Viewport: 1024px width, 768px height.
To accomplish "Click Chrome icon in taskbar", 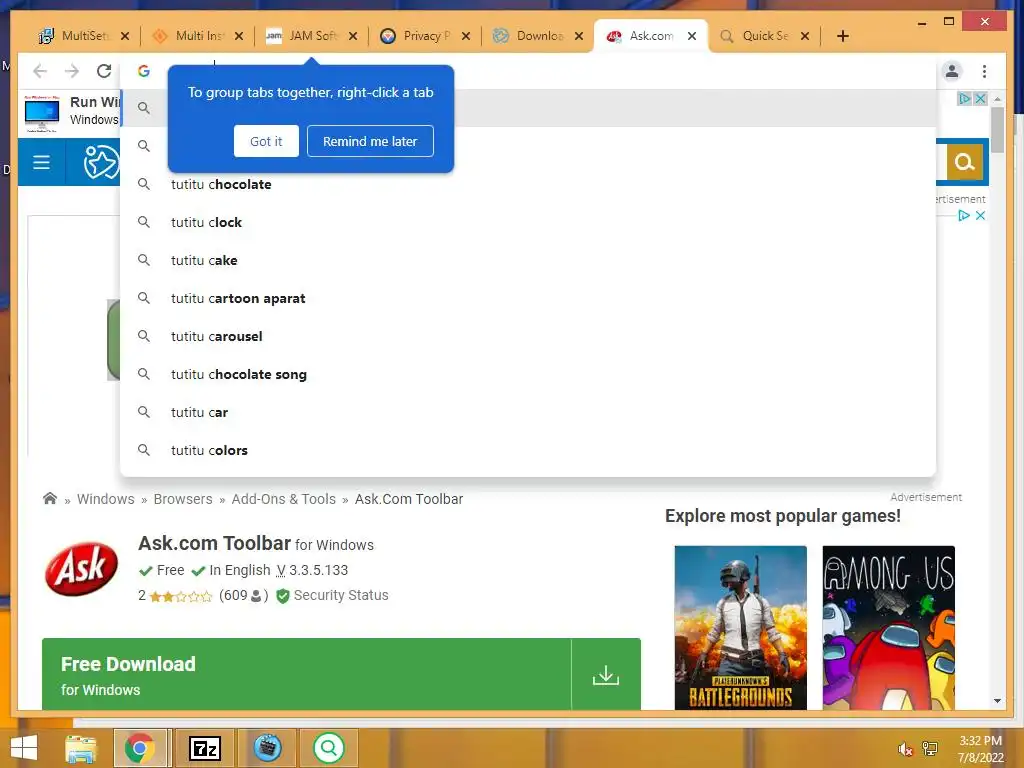I will [140, 748].
